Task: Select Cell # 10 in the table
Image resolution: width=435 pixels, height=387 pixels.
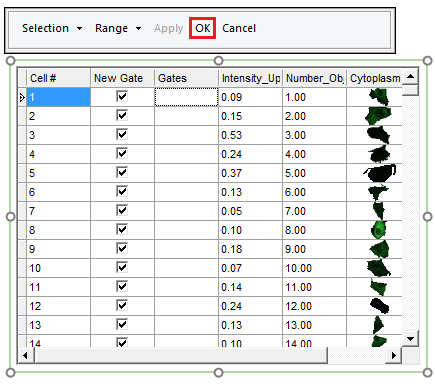Action: click(x=58, y=268)
